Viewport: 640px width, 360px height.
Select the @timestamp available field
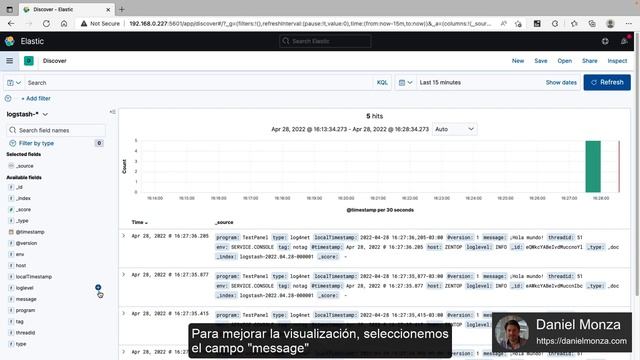(30, 232)
